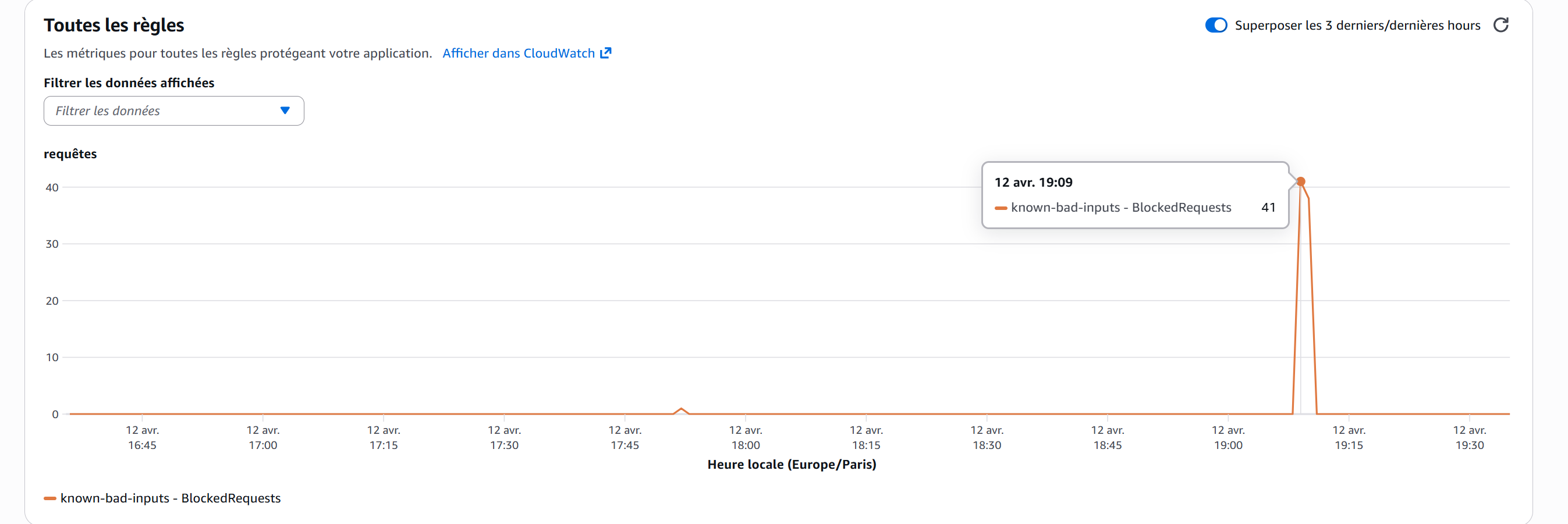Click the blue dropdown arrow in the filter
Viewport: 1568px width, 524px height.
point(285,110)
